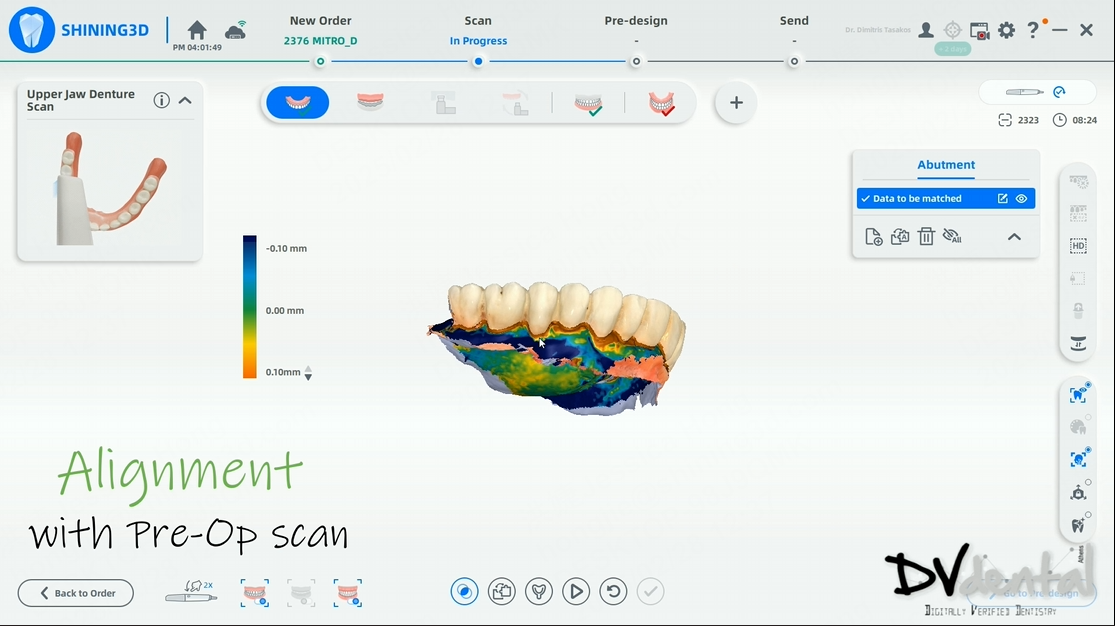Screen dimensions: 1115x626
Task: Collapse the Abutment panel with chevron
Action: tap(1014, 237)
